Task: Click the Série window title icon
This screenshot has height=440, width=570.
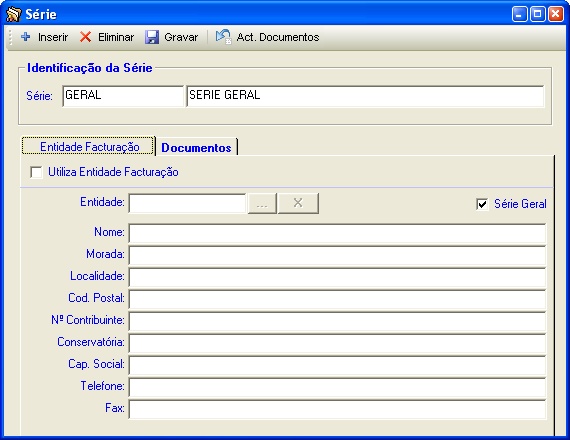Action: coord(14,14)
